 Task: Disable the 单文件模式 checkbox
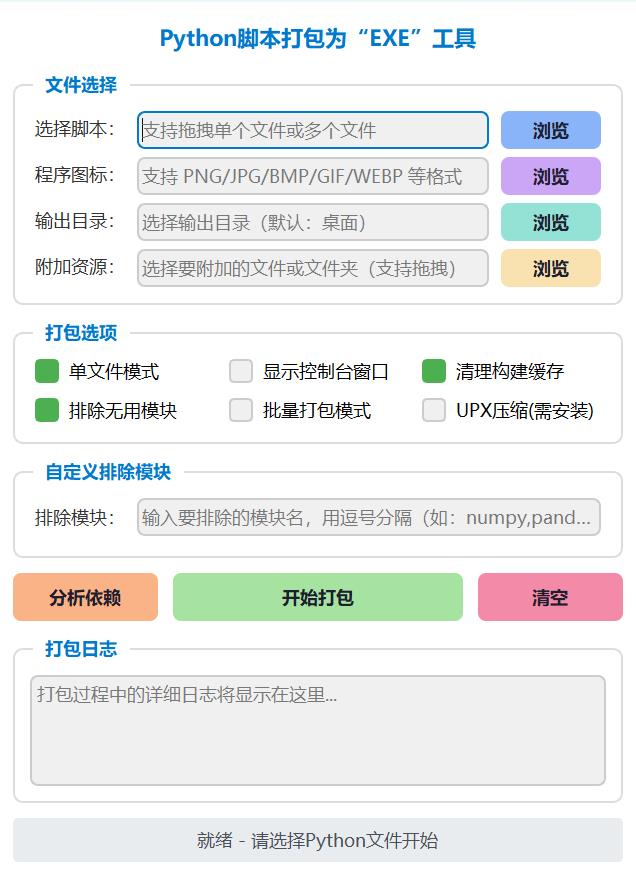(x=47, y=371)
